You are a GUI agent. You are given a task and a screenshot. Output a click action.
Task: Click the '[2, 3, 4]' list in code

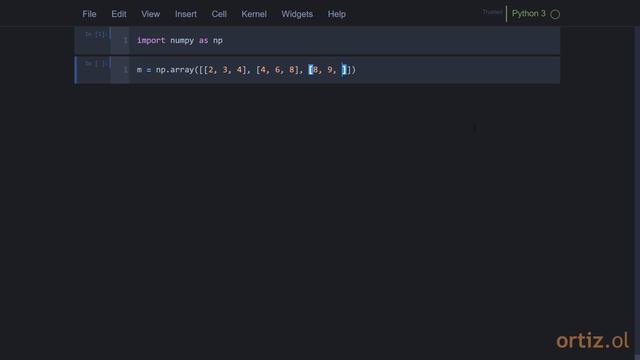[224, 70]
